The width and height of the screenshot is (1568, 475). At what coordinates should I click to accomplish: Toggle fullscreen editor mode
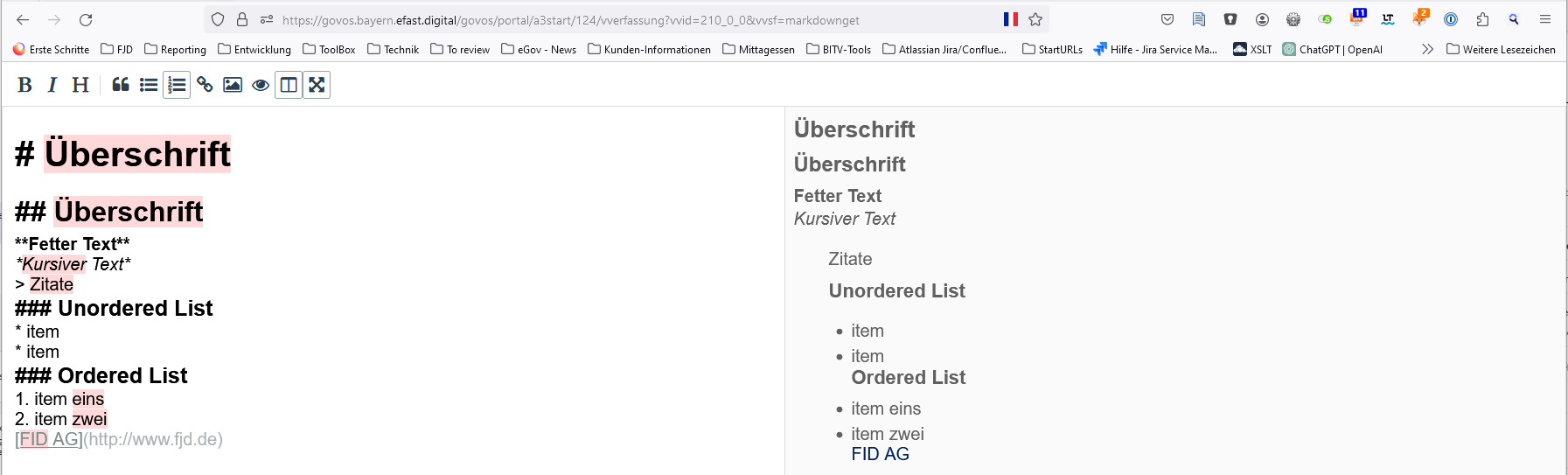pyautogui.click(x=317, y=85)
